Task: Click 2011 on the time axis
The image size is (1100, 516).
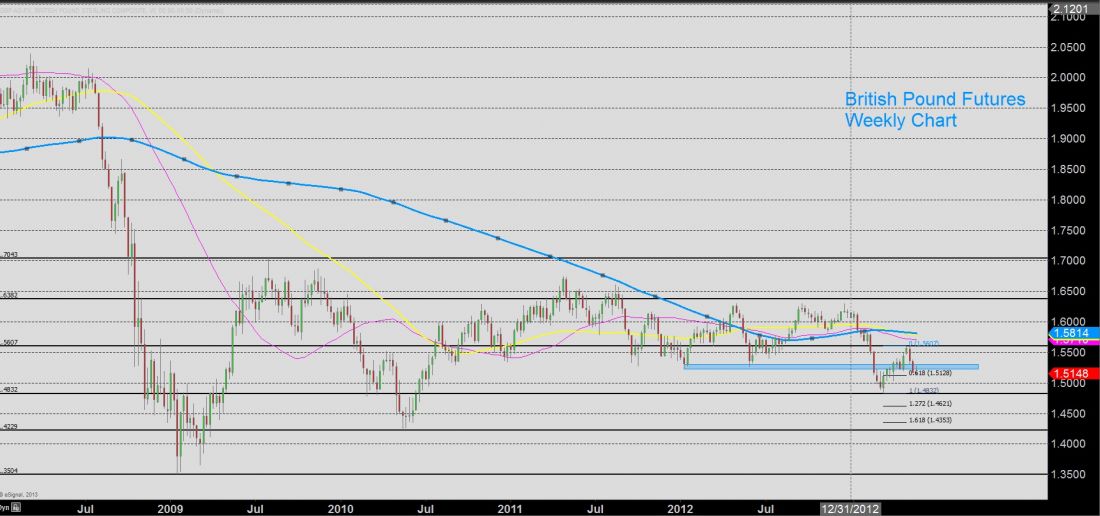Action: coord(510,508)
